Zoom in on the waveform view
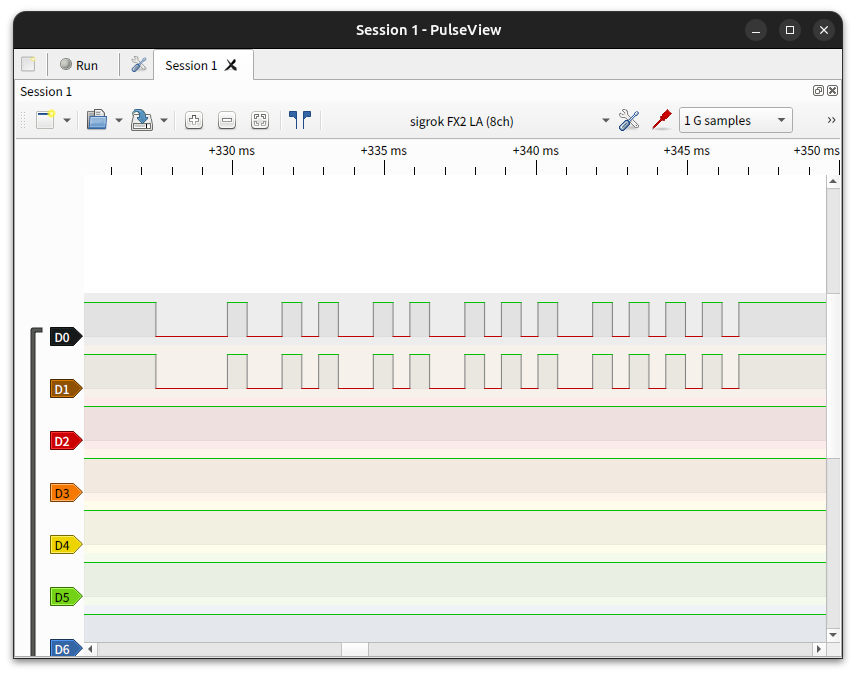 tap(194, 120)
